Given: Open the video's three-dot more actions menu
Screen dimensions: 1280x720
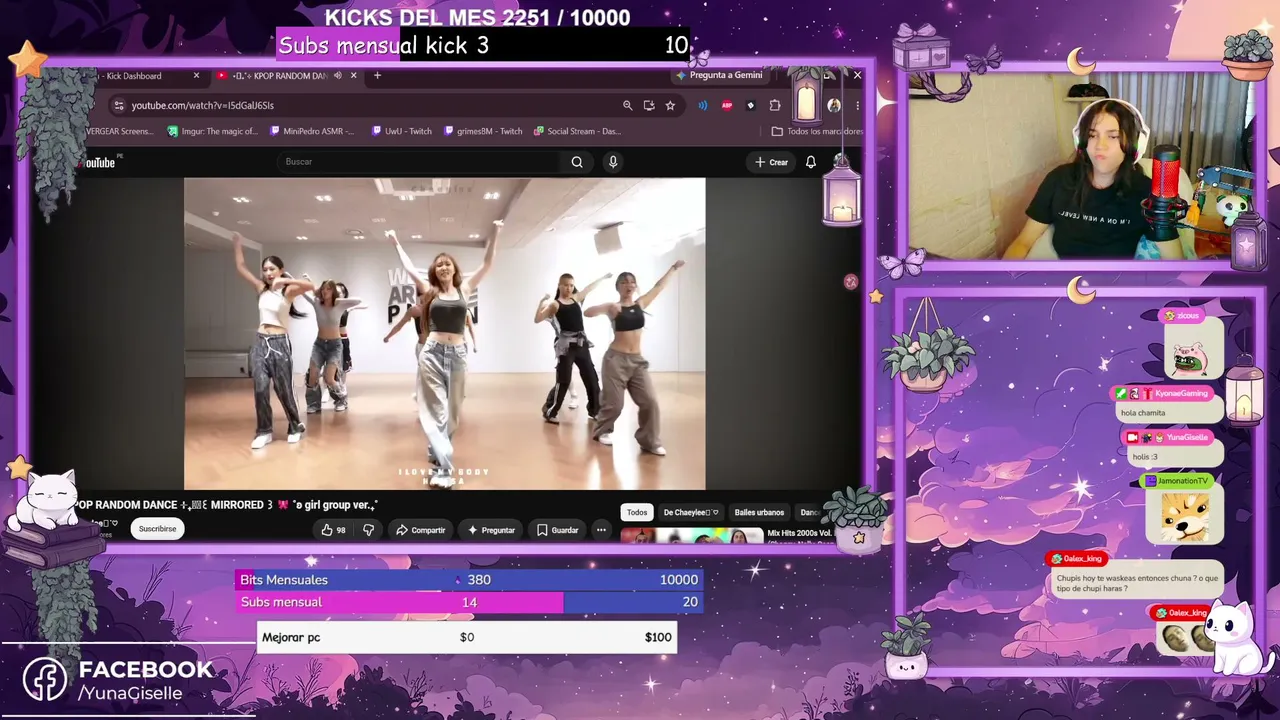Looking at the screenshot, I should pos(601,530).
